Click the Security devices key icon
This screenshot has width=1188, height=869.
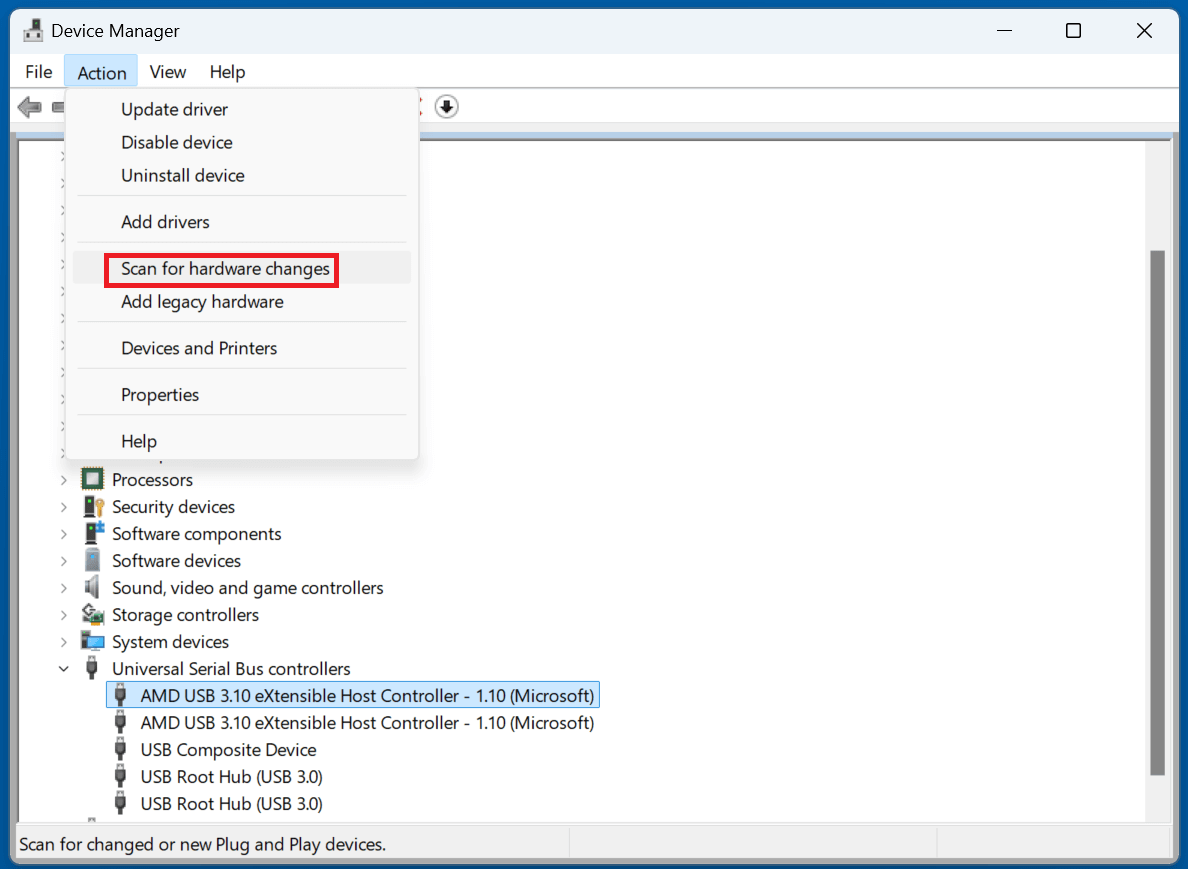tap(93, 507)
